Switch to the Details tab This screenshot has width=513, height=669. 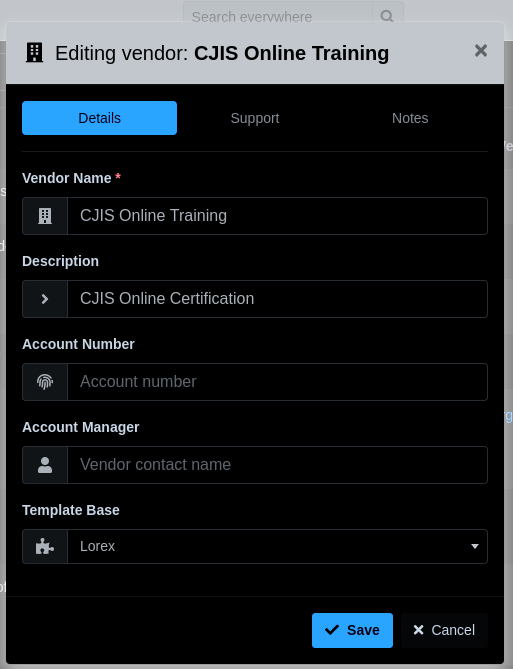pos(99,118)
